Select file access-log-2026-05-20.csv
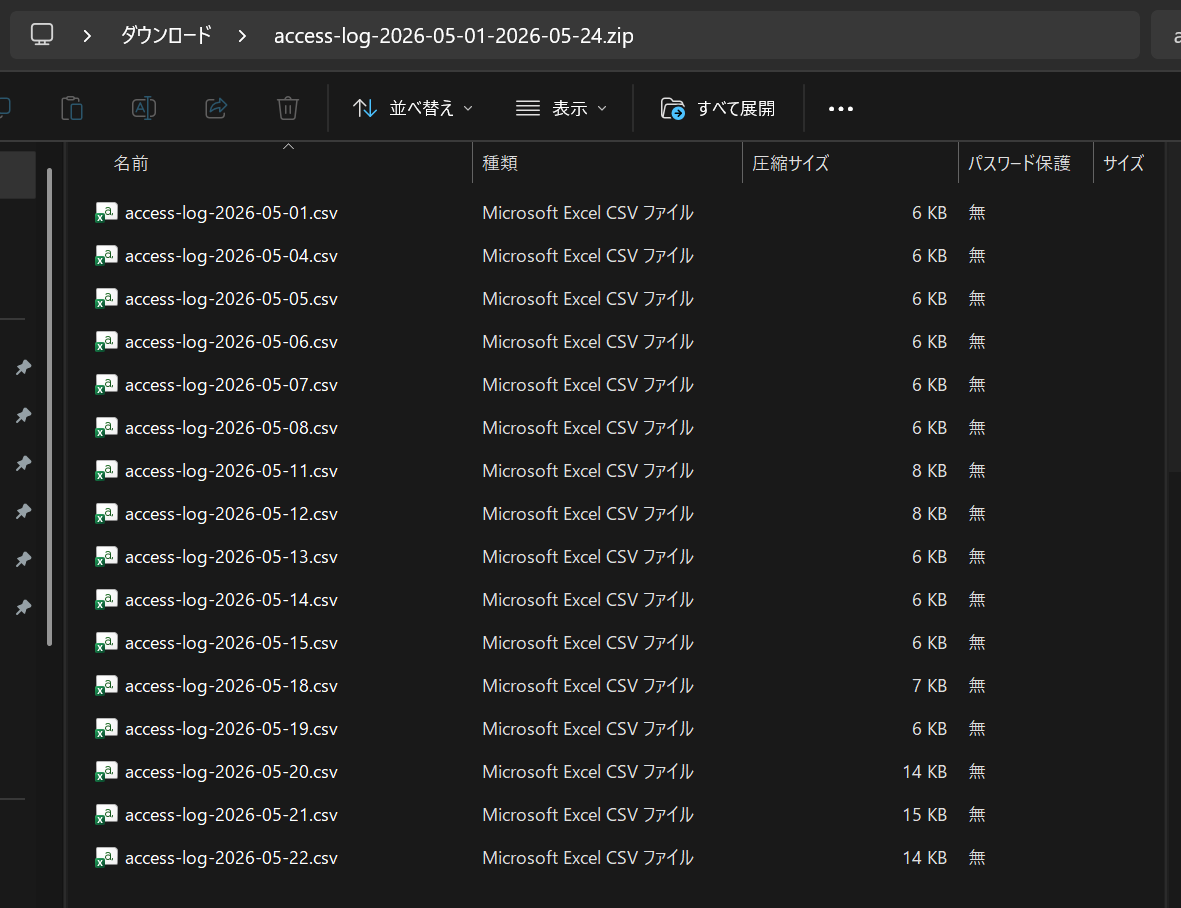 click(231, 771)
